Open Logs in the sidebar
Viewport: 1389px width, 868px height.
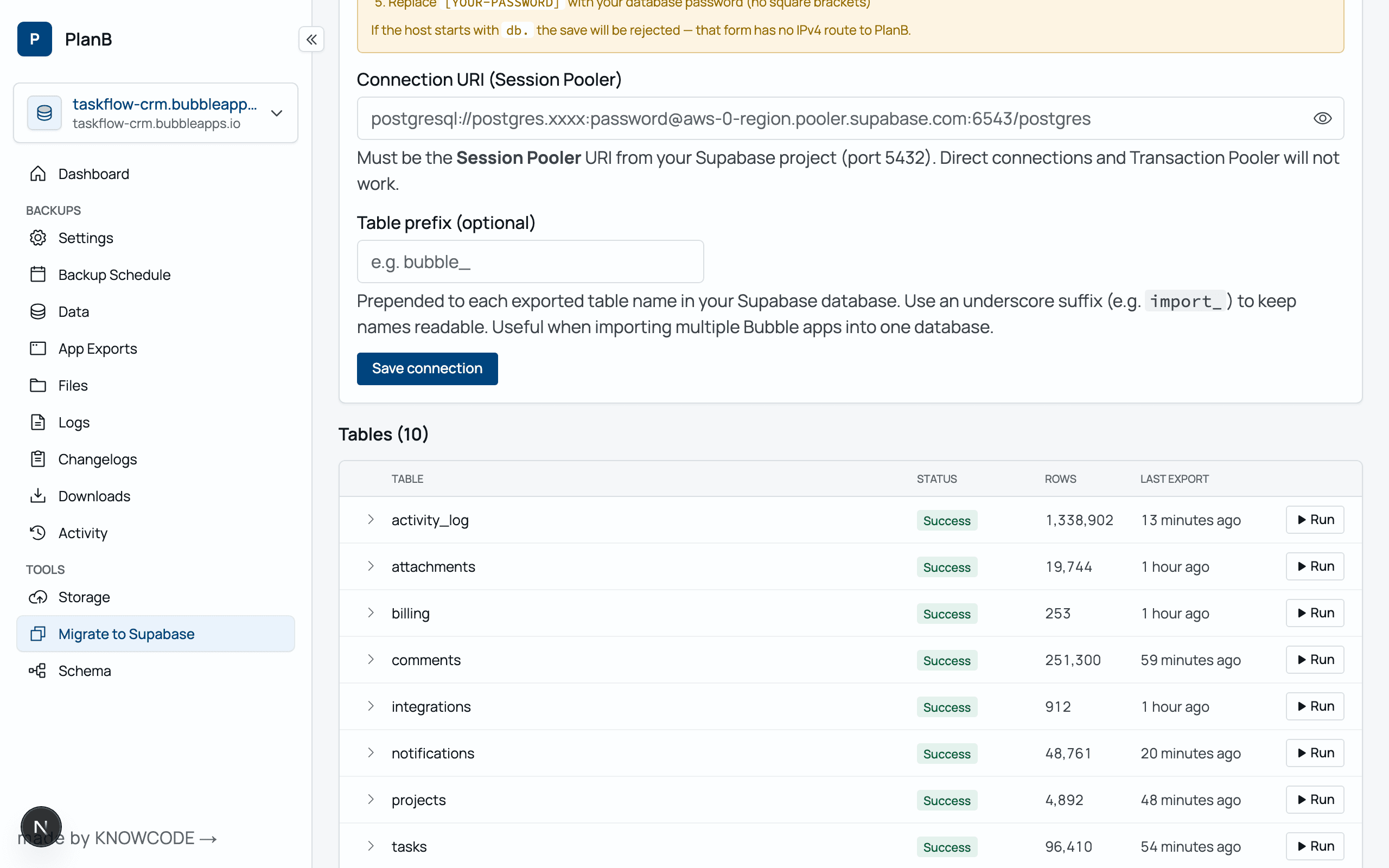coord(156,422)
